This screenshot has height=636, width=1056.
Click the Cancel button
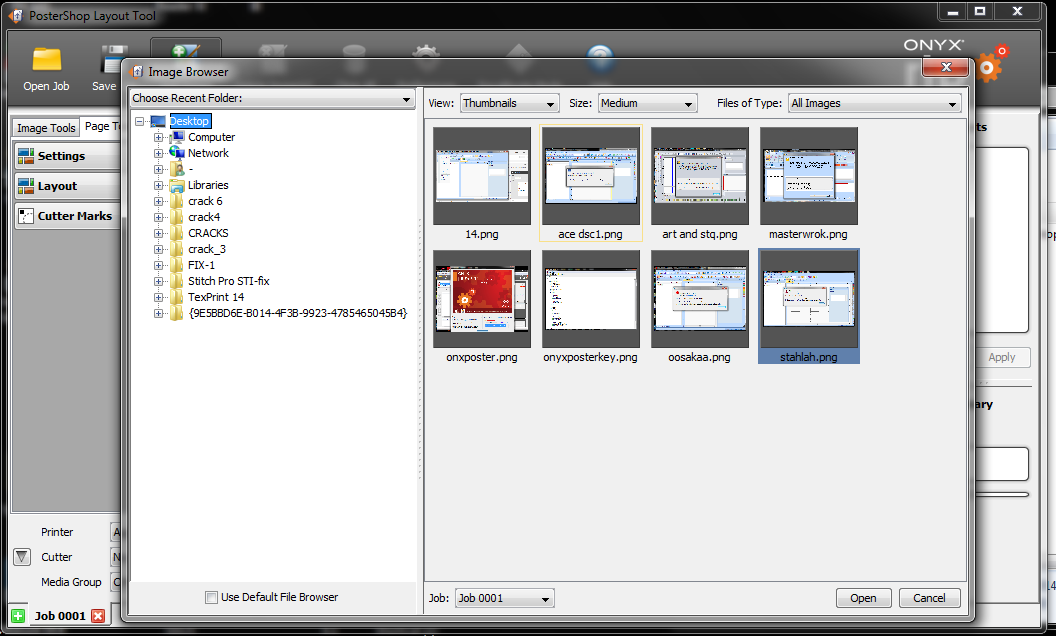point(929,598)
